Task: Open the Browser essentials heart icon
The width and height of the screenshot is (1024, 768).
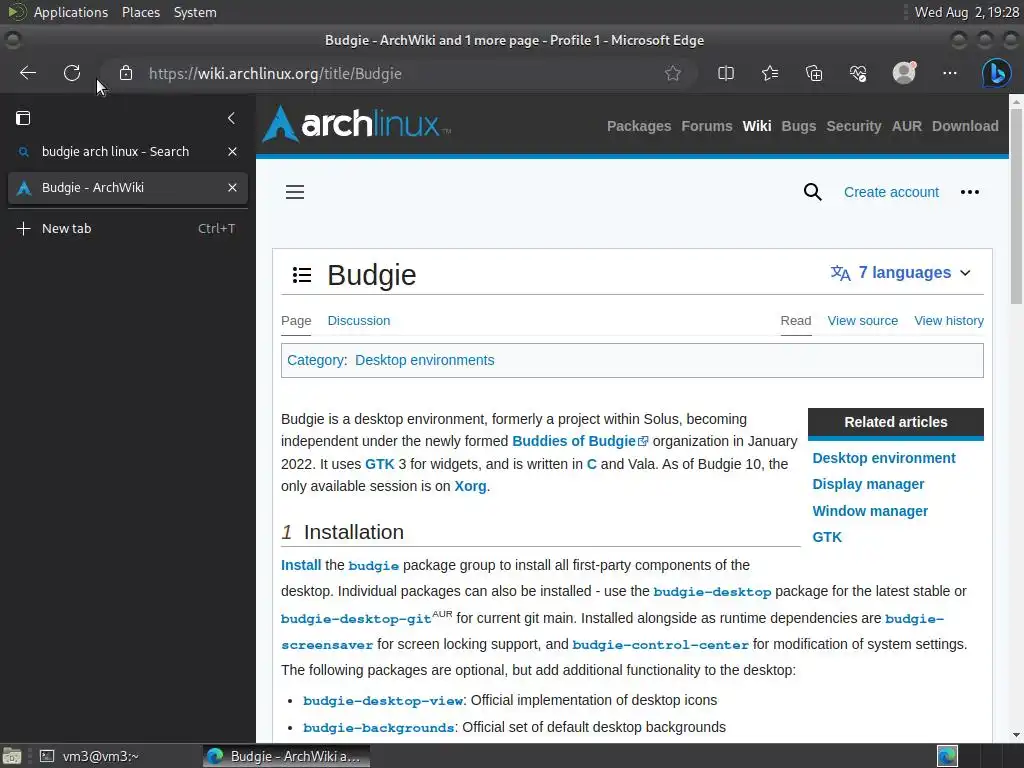Action: coord(858,73)
